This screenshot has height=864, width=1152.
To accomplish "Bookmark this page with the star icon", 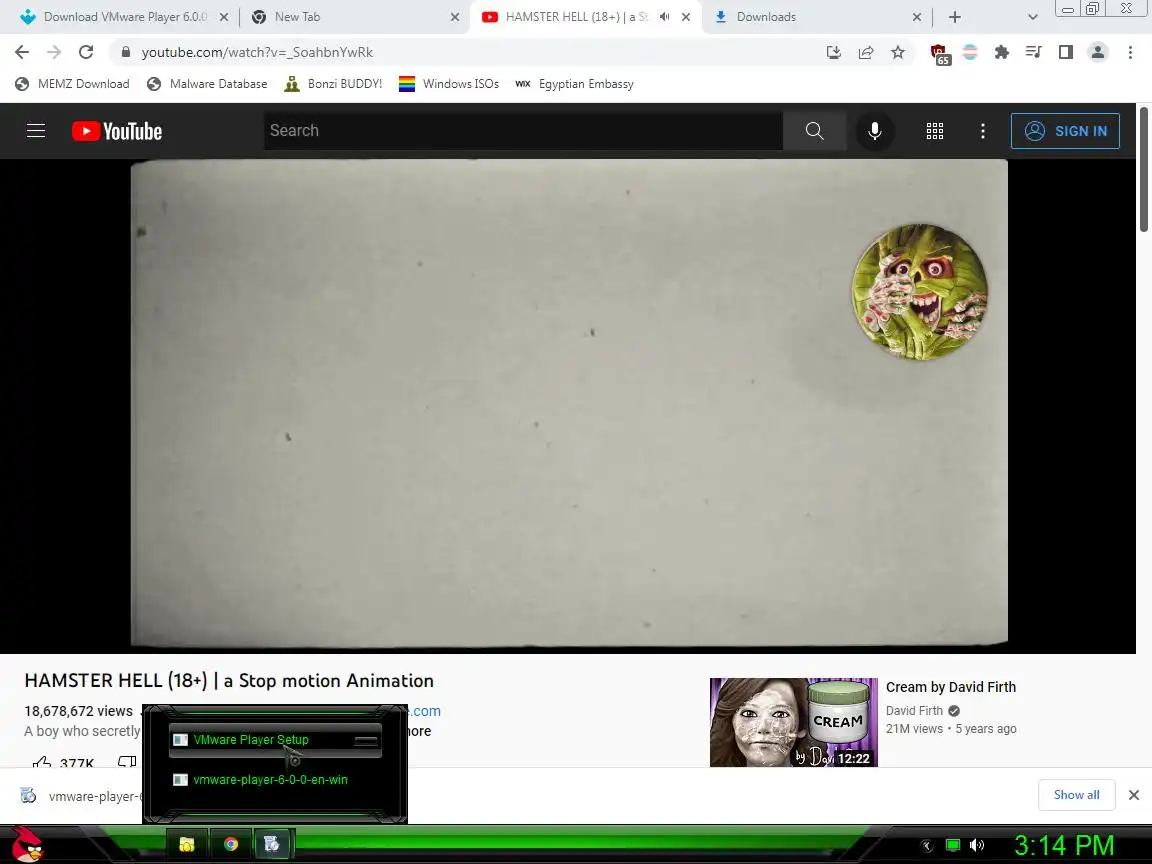I will click(x=898, y=52).
